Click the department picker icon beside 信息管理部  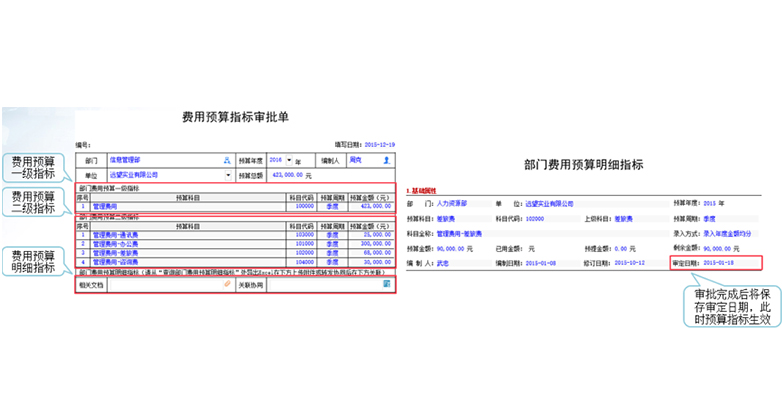[x=227, y=159]
